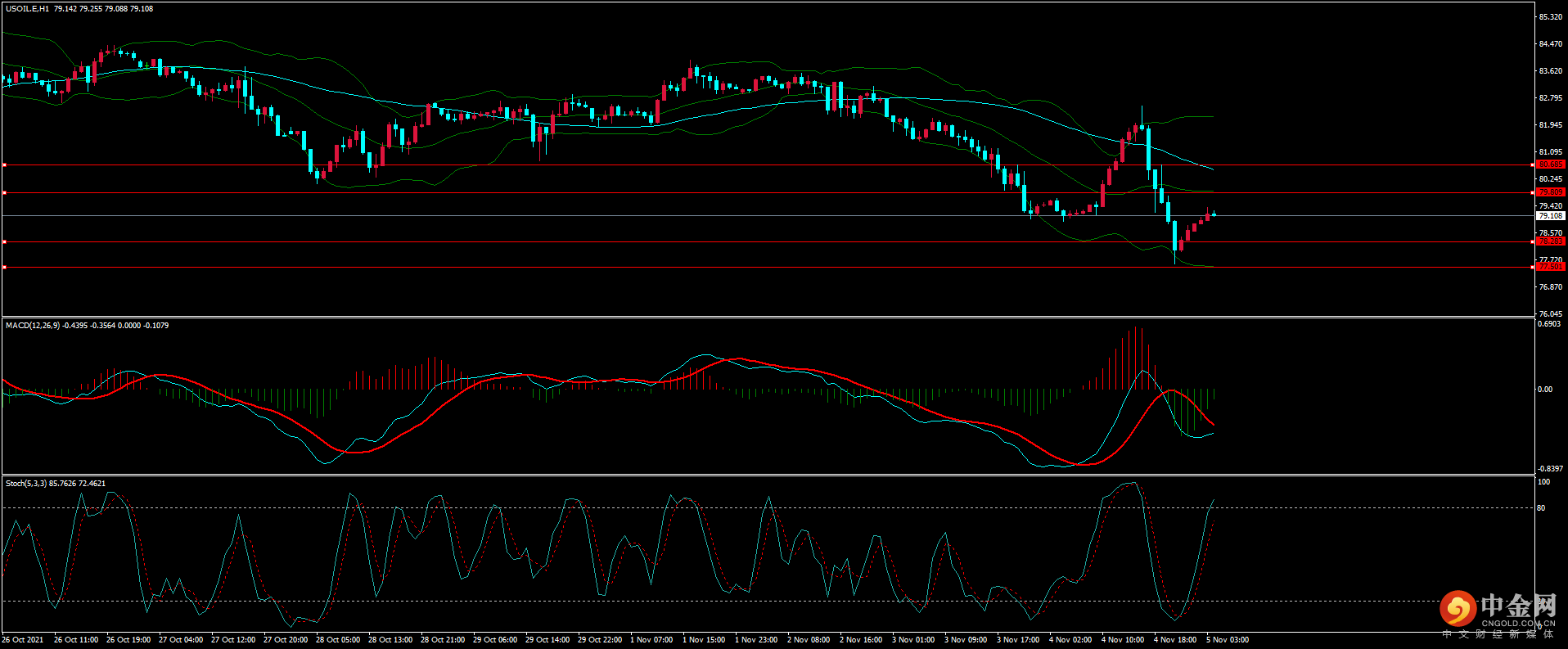Click the 79.809 red price level tag

click(1550, 192)
